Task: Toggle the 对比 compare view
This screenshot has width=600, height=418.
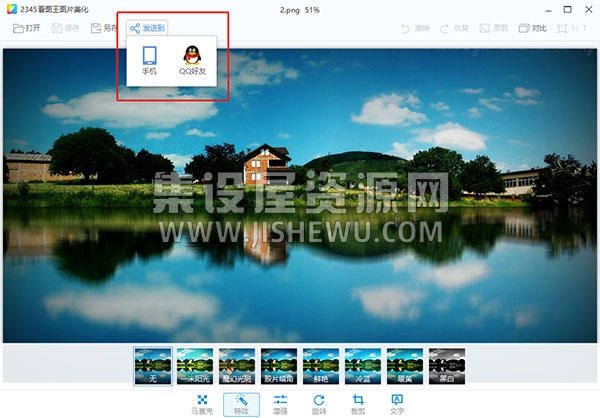Action: pos(532,28)
